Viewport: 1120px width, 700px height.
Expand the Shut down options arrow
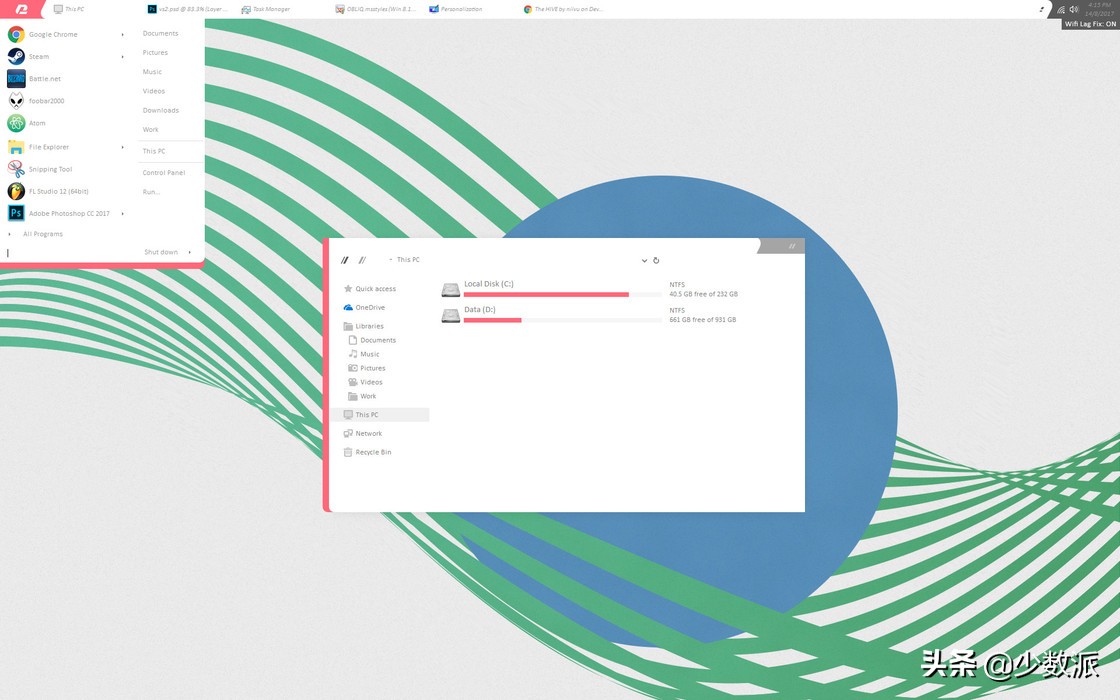(x=189, y=252)
